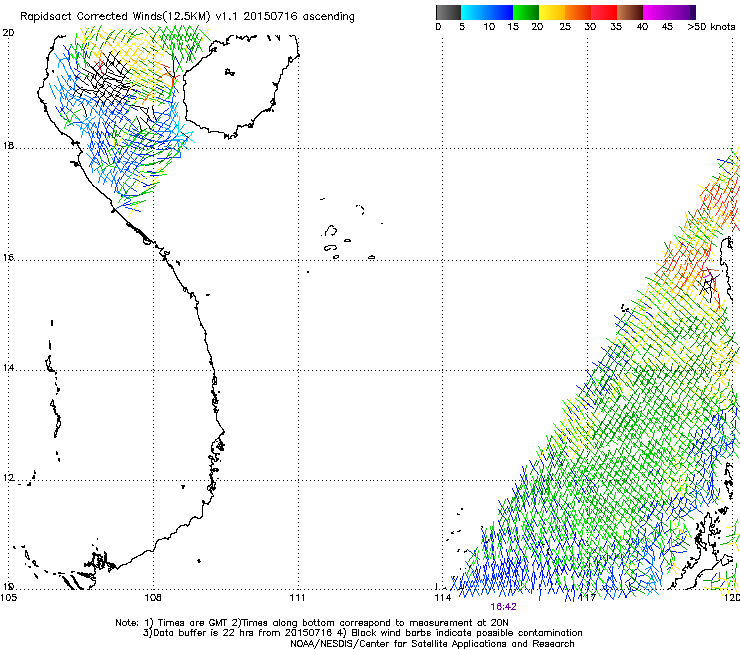740x650 pixels.
Task: Click the longitude label '117'
Action: click(x=587, y=598)
